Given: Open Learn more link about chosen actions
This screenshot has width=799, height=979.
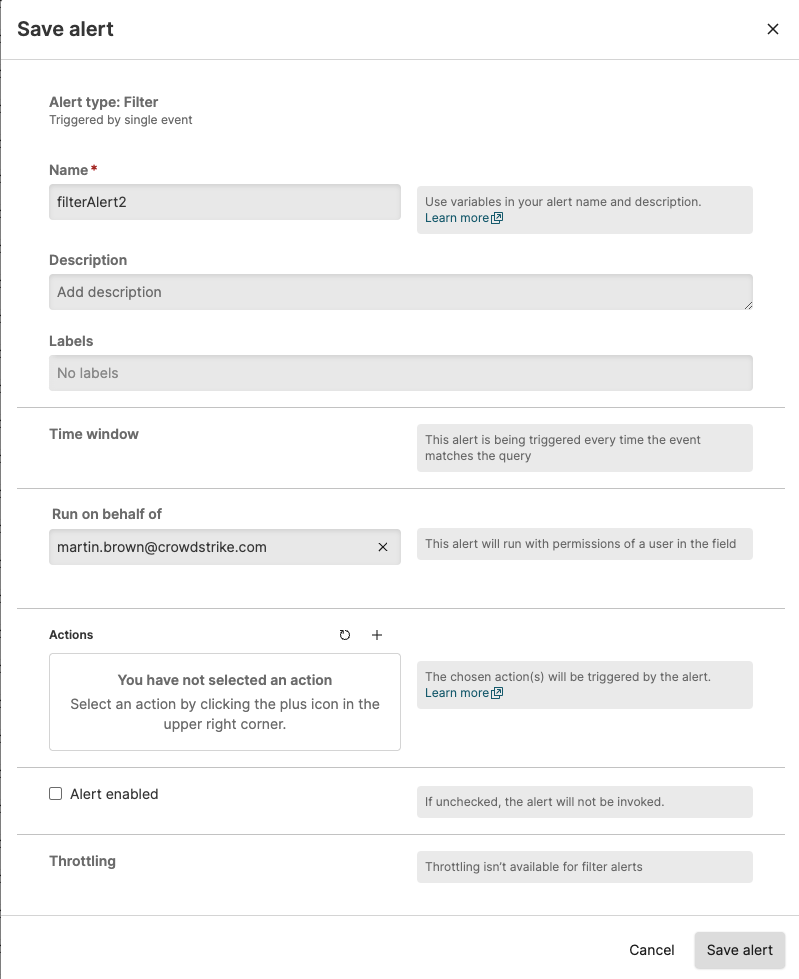Looking at the screenshot, I should pyautogui.click(x=456, y=693).
